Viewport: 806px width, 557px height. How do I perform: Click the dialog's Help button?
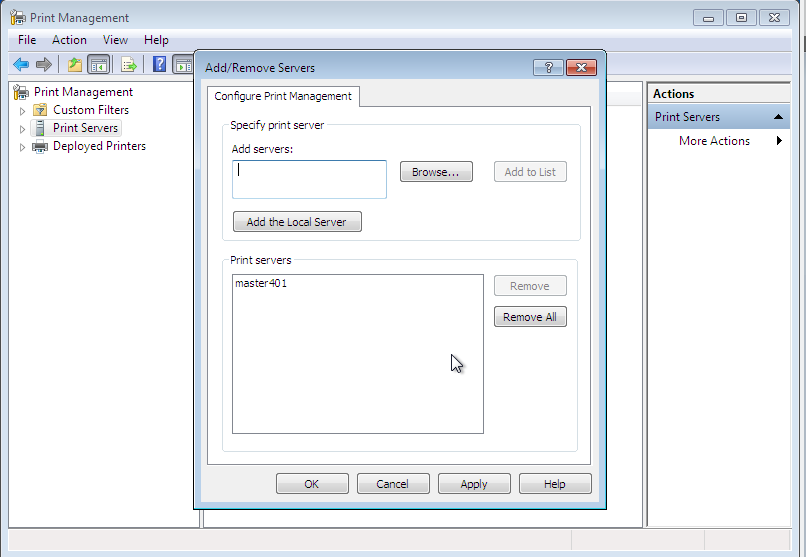point(555,484)
